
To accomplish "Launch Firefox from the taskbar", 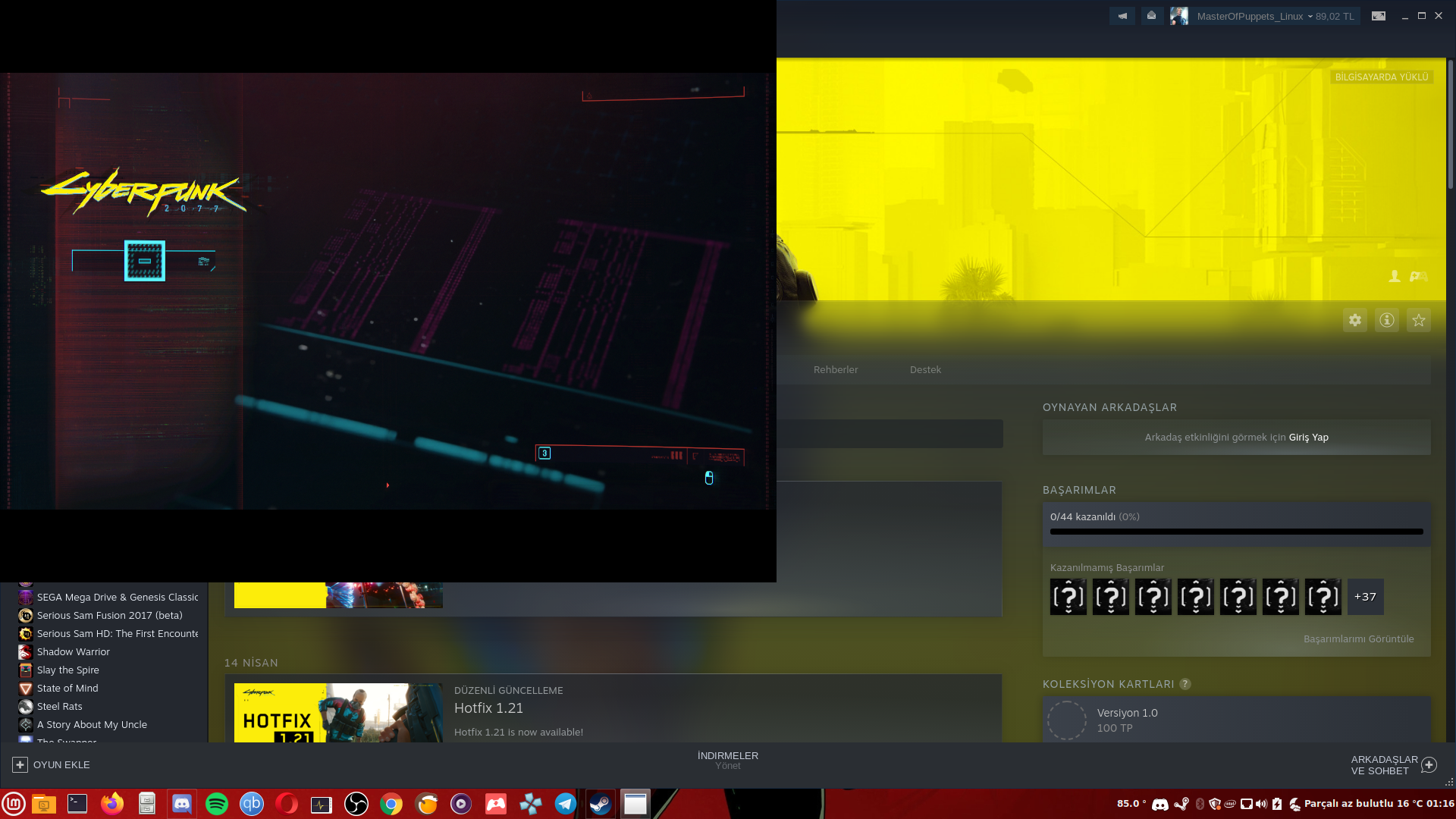I will pos(112,804).
